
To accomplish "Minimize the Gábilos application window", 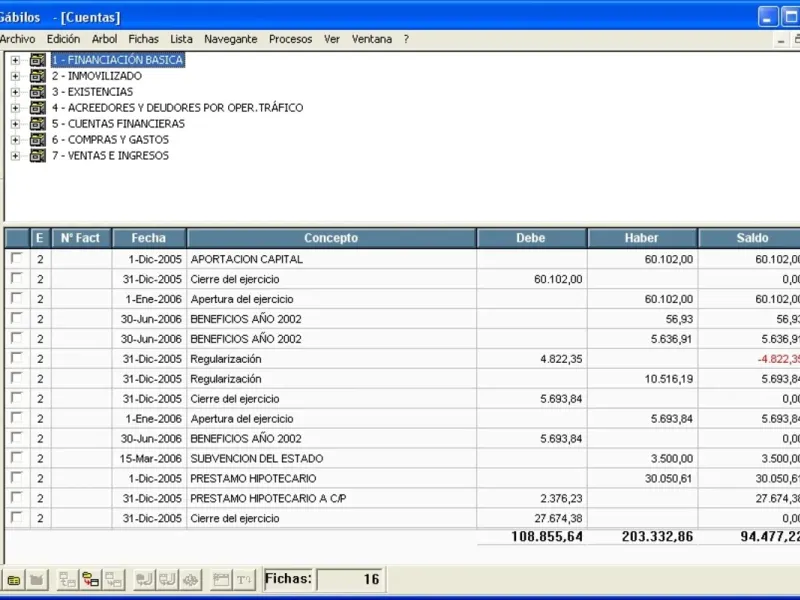I will click(x=768, y=17).
